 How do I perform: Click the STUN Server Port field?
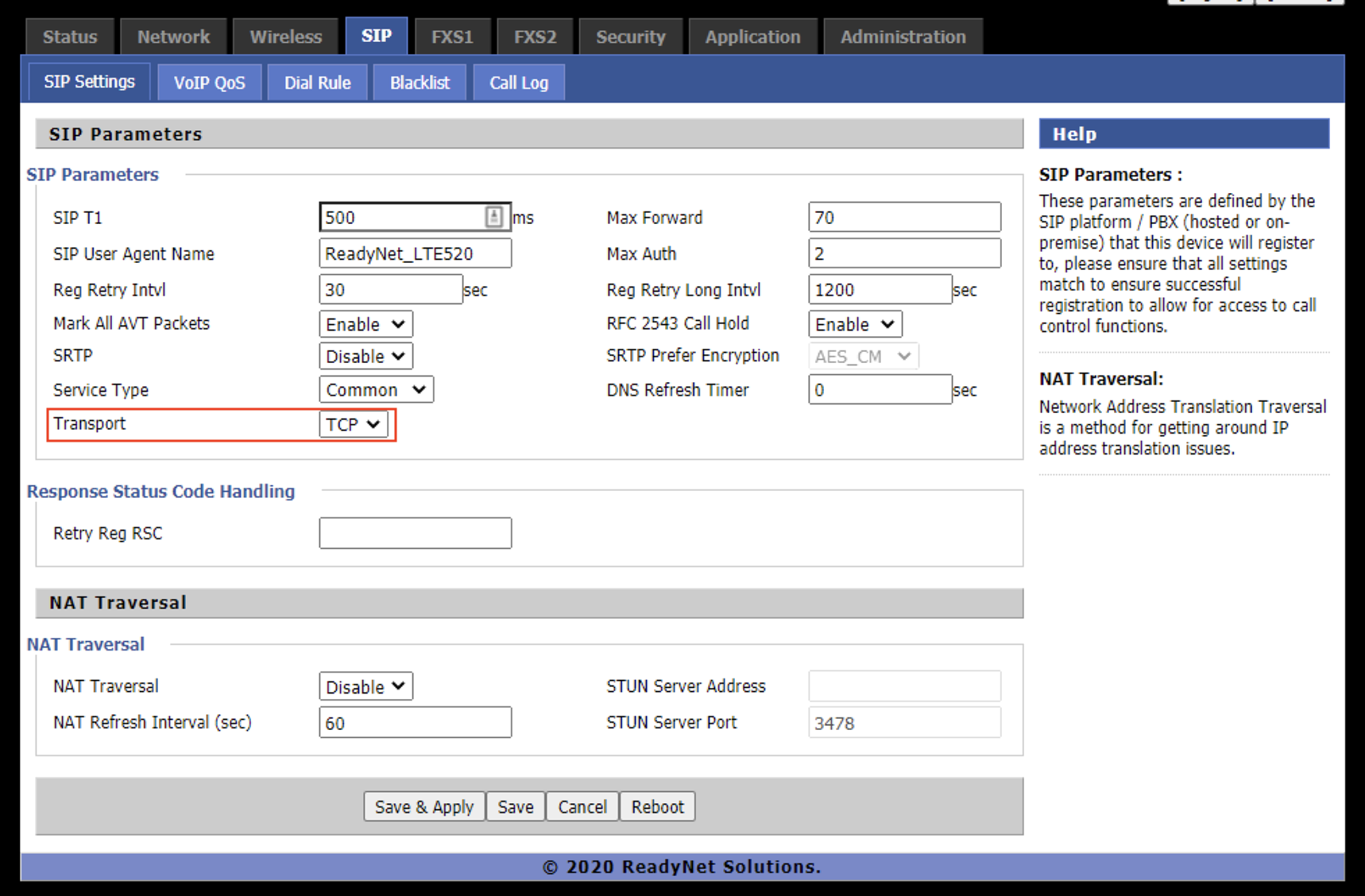click(x=904, y=723)
